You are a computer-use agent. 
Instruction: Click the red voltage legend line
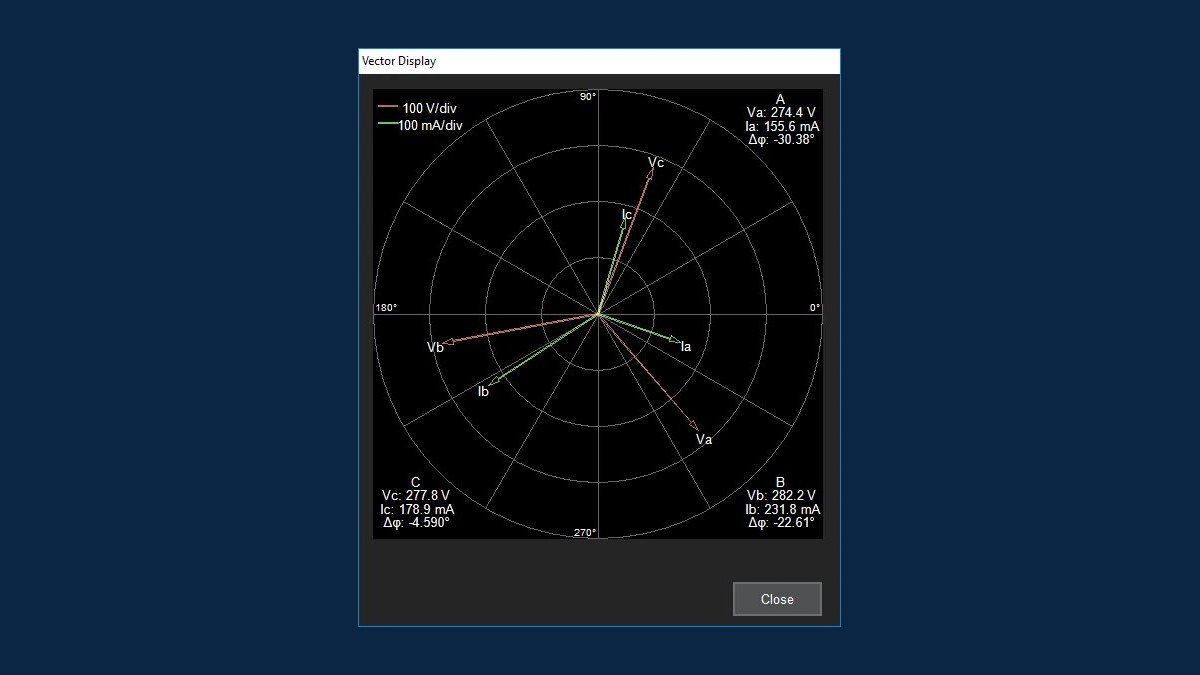coord(388,105)
